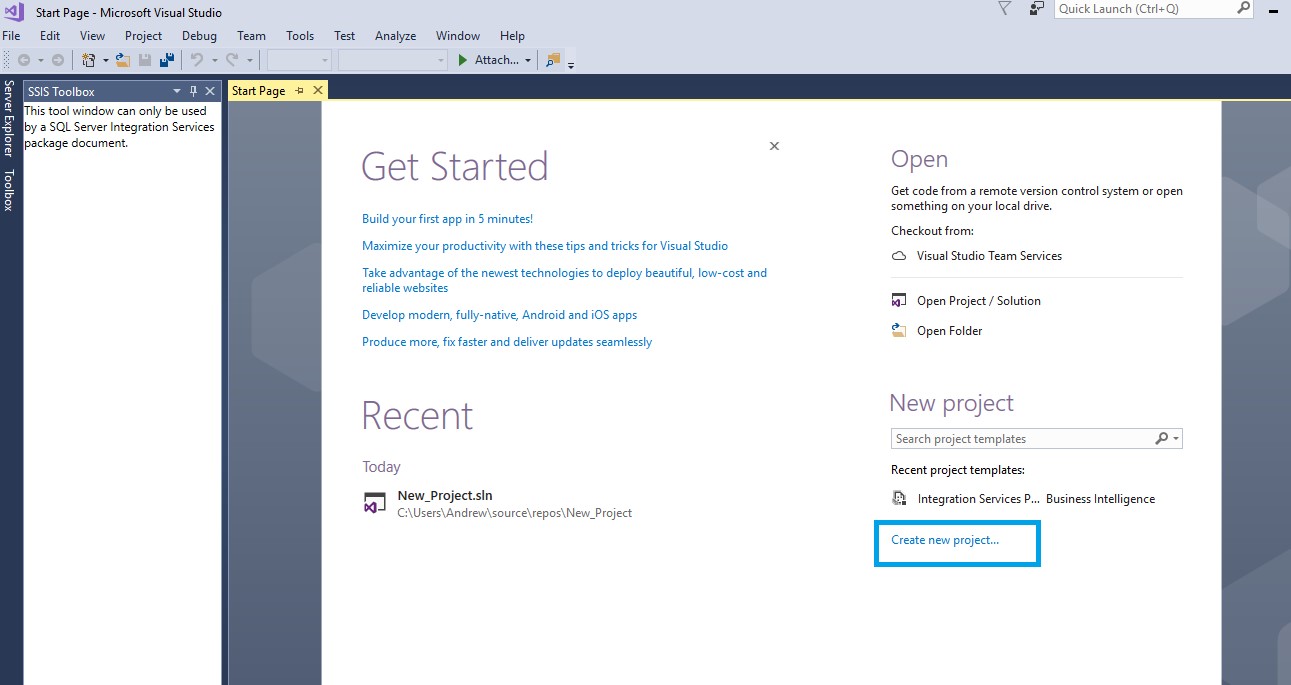Click the Quick Launch magnifier icon
The height and width of the screenshot is (685, 1291).
click(1243, 8)
